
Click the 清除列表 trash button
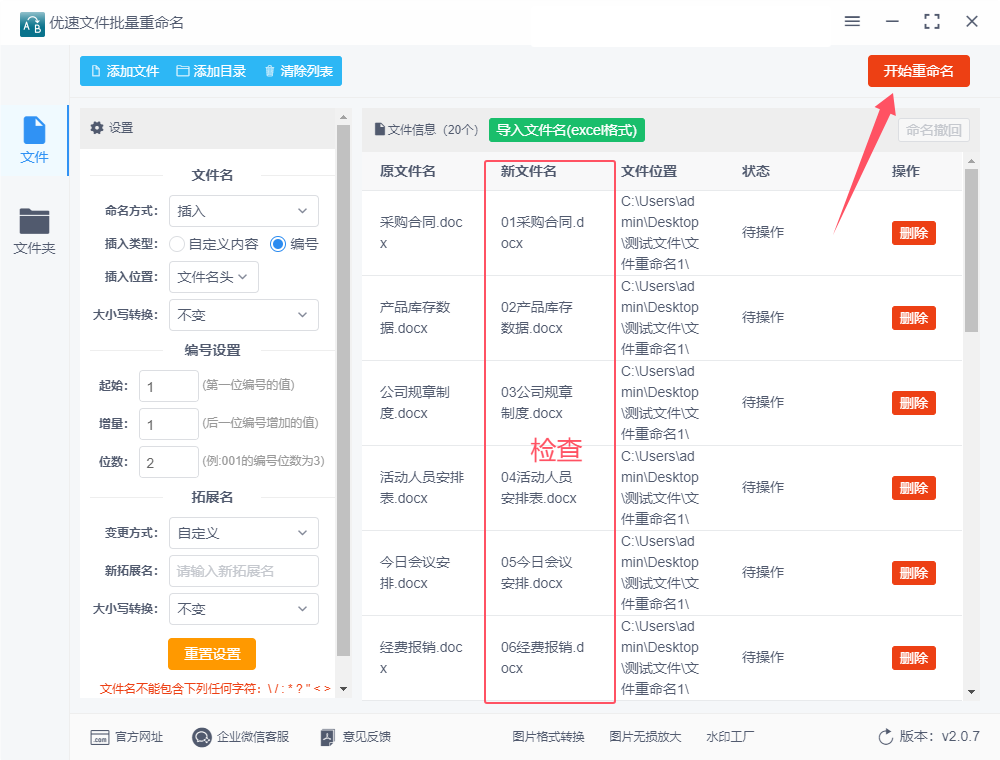tap(298, 71)
